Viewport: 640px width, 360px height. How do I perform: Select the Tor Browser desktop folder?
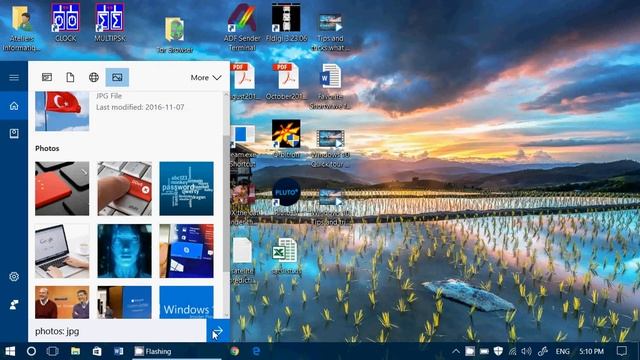pyautogui.click(x=175, y=35)
